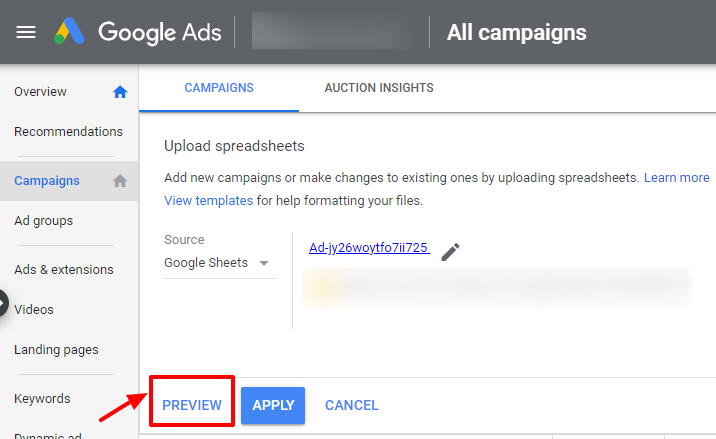Click the Google Ads logo
This screenshot has width=716, height=439.
coord(137,32)
